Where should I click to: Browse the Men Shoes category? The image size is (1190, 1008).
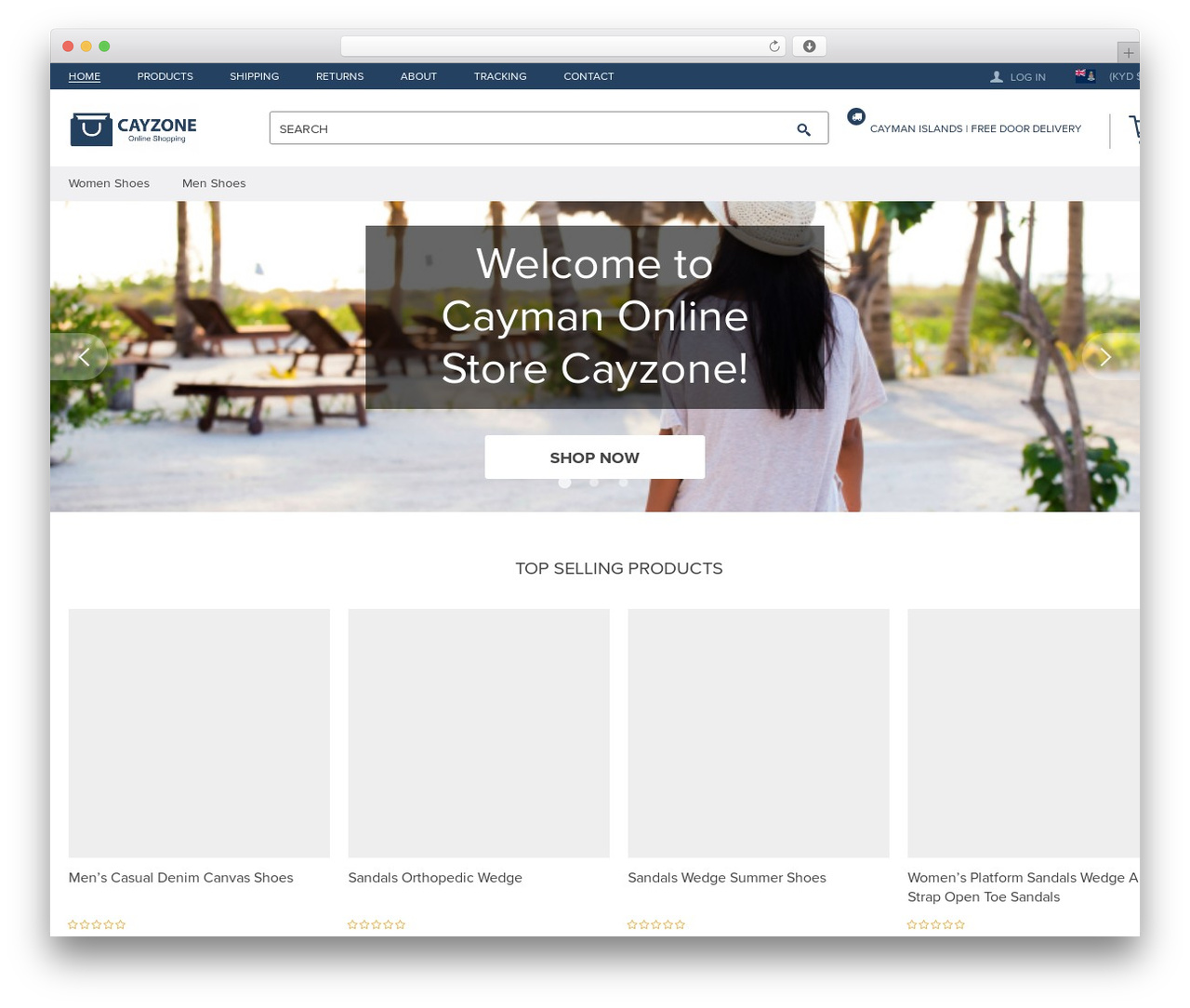pyautogui.click(x=214, y=183)
